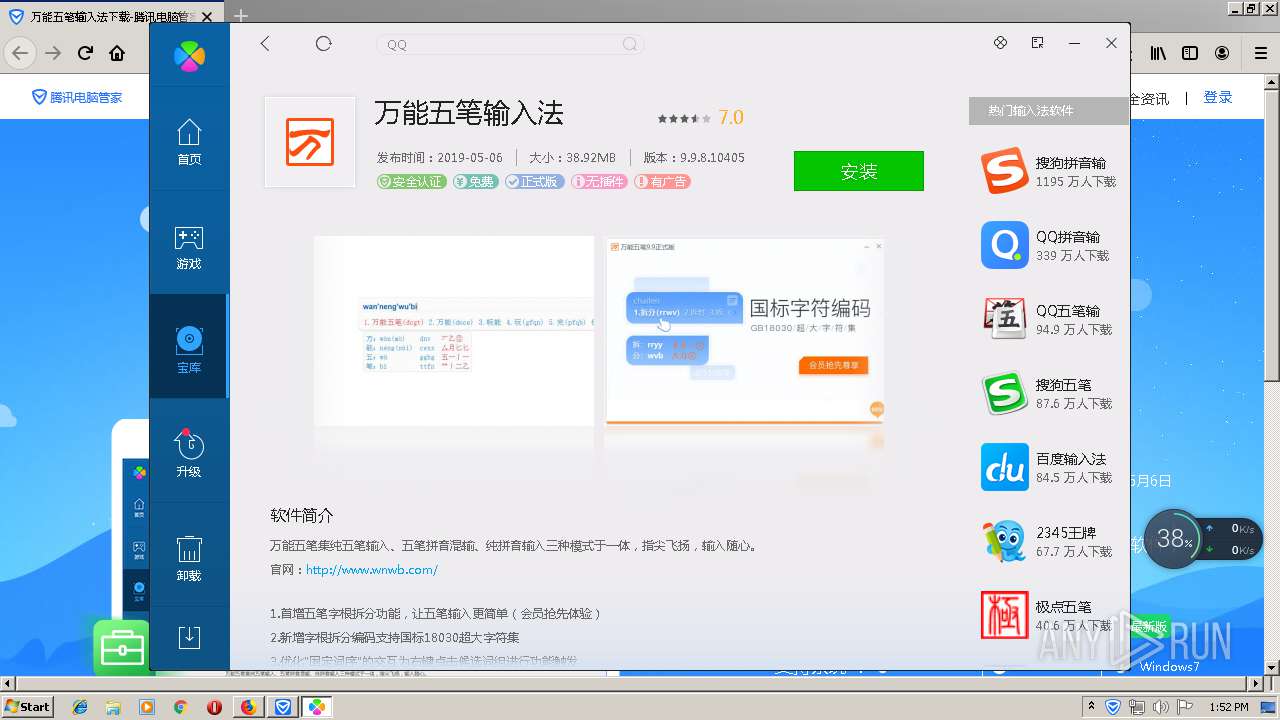
Task: Open Opera from the taskbar
Action: pyautogui.click(x=214, y=707)
